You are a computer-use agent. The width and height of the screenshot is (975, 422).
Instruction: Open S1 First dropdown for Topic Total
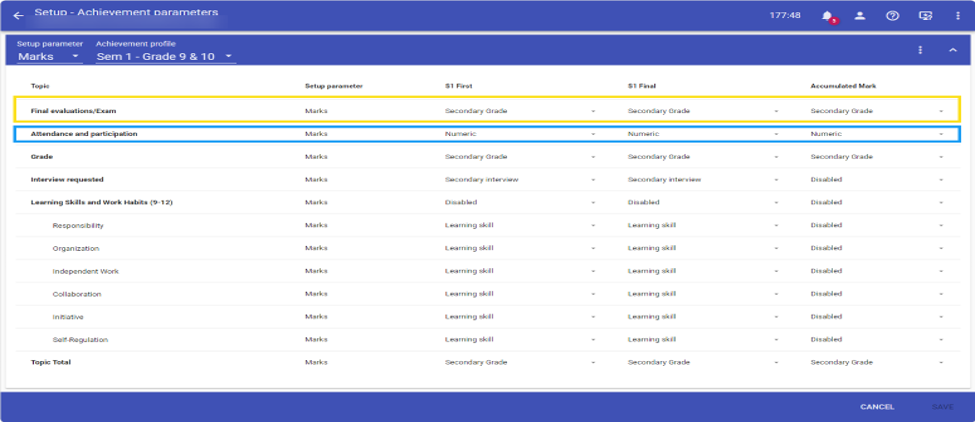point(520,362)
